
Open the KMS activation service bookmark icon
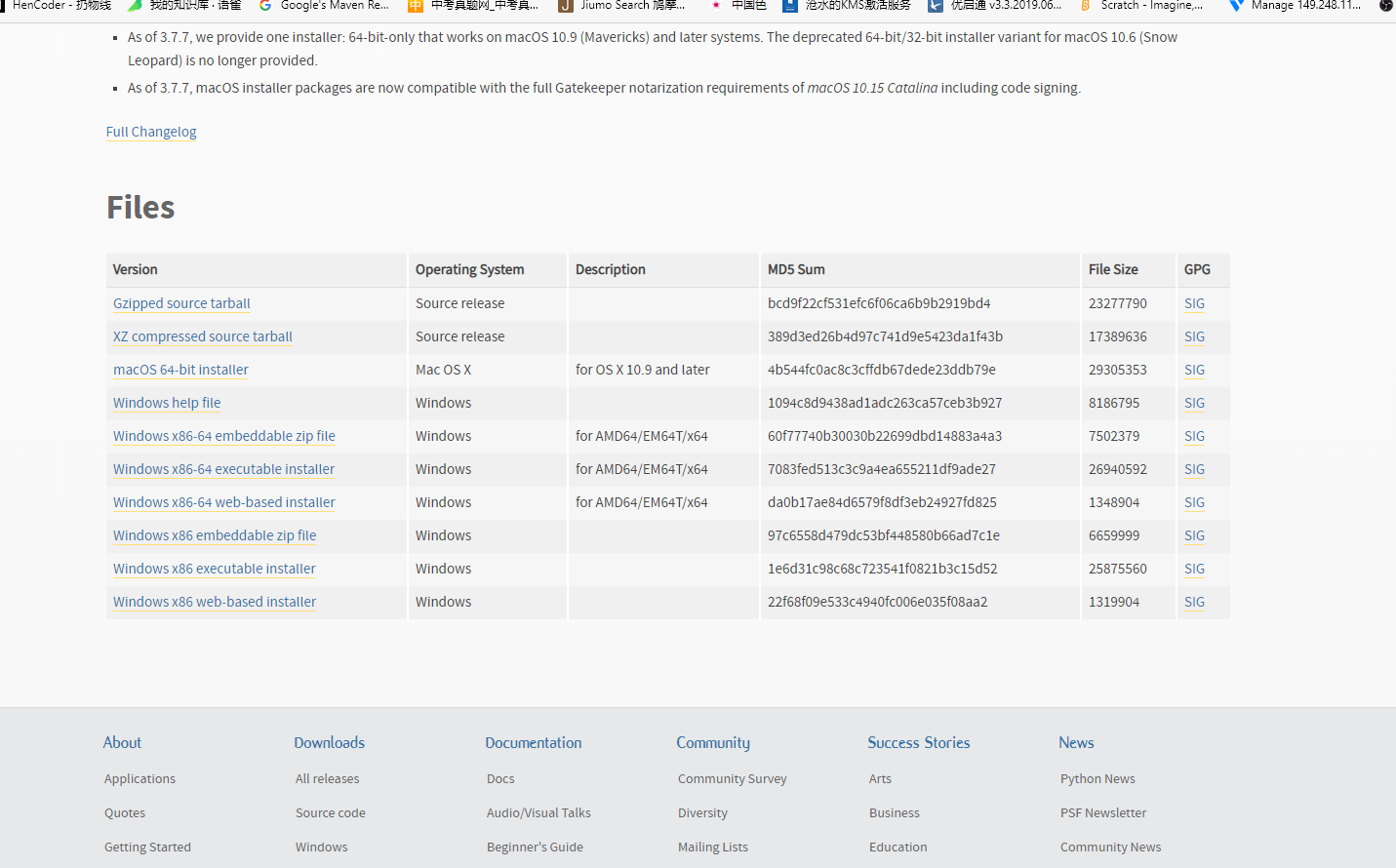[790, 5]
